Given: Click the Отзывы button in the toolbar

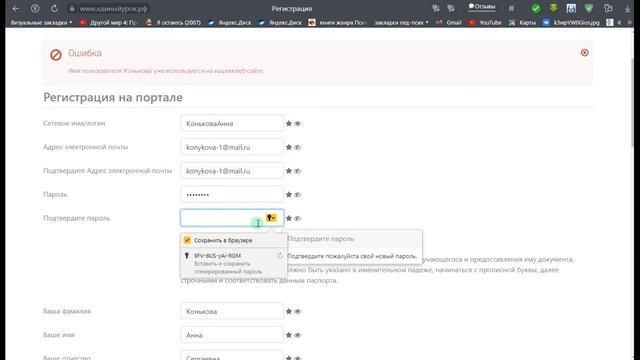Looking at the screenshot, I should [482, 7].
